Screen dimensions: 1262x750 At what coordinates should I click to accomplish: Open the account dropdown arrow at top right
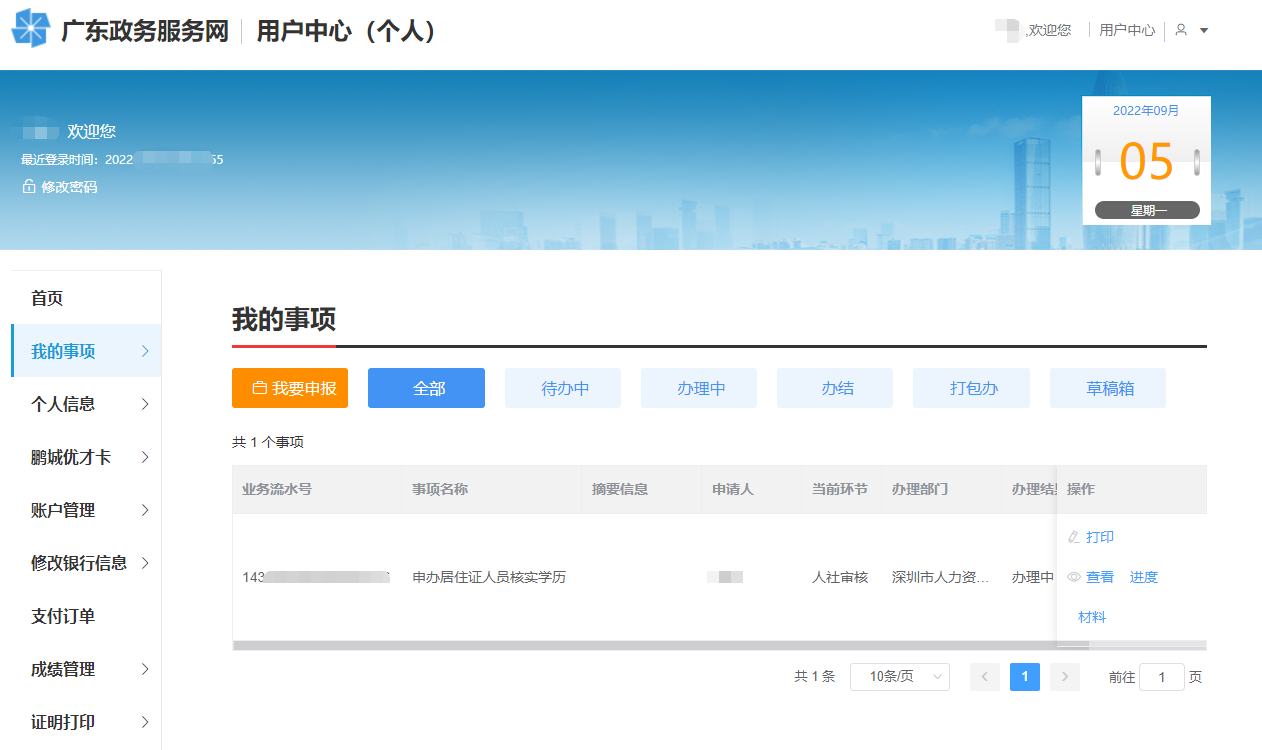coord(1204,30)
